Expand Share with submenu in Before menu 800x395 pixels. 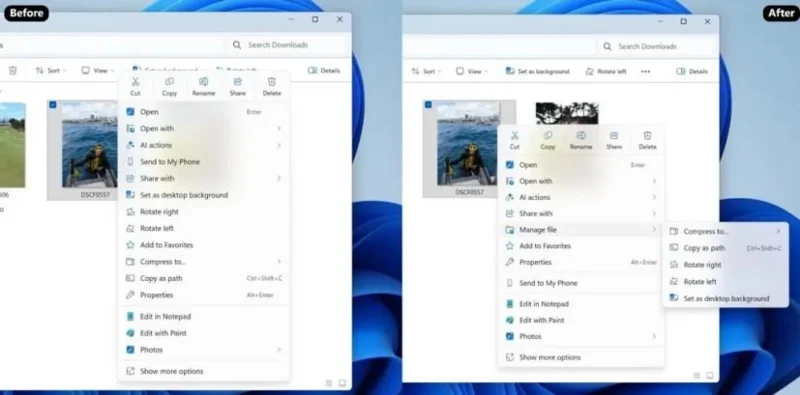point(204,178)
